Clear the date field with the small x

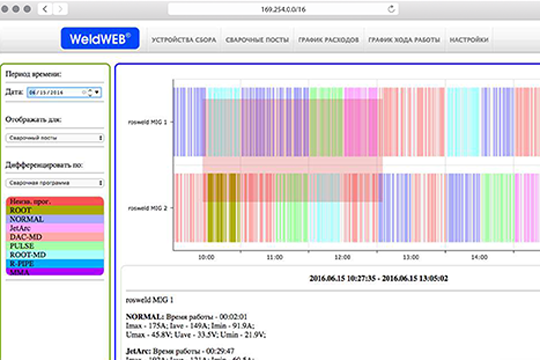pyautogui.click(x=84, y=92)
